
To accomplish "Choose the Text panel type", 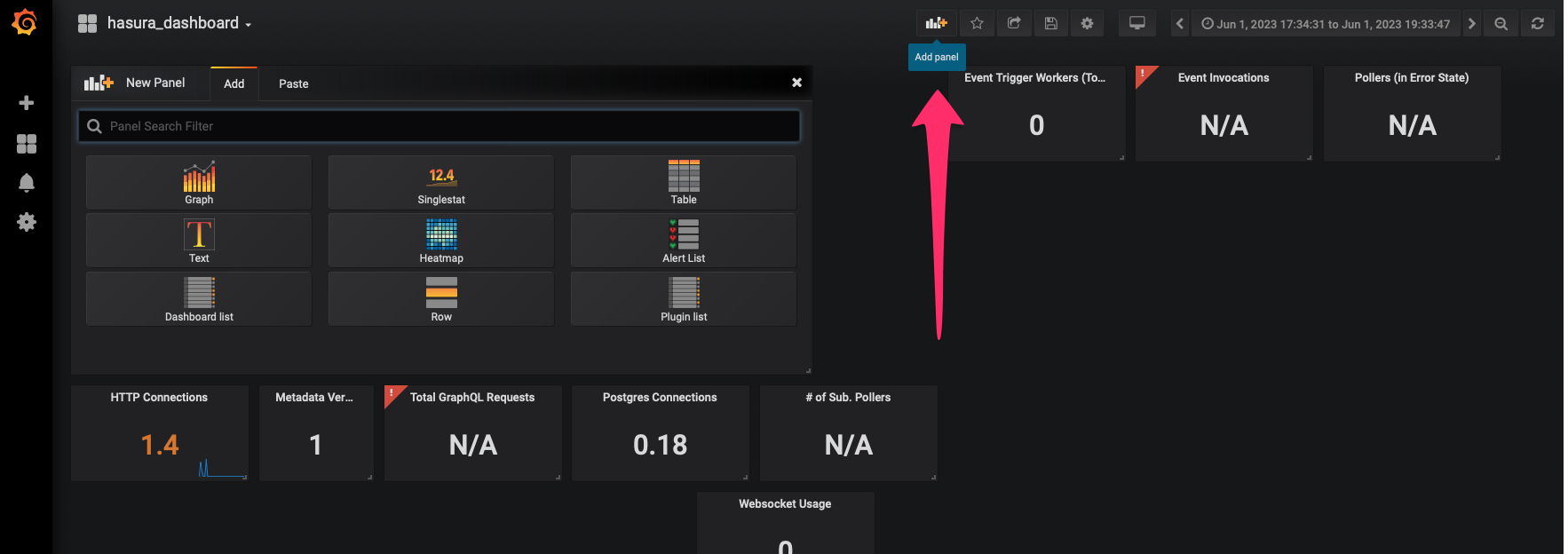I will (199, 241).
